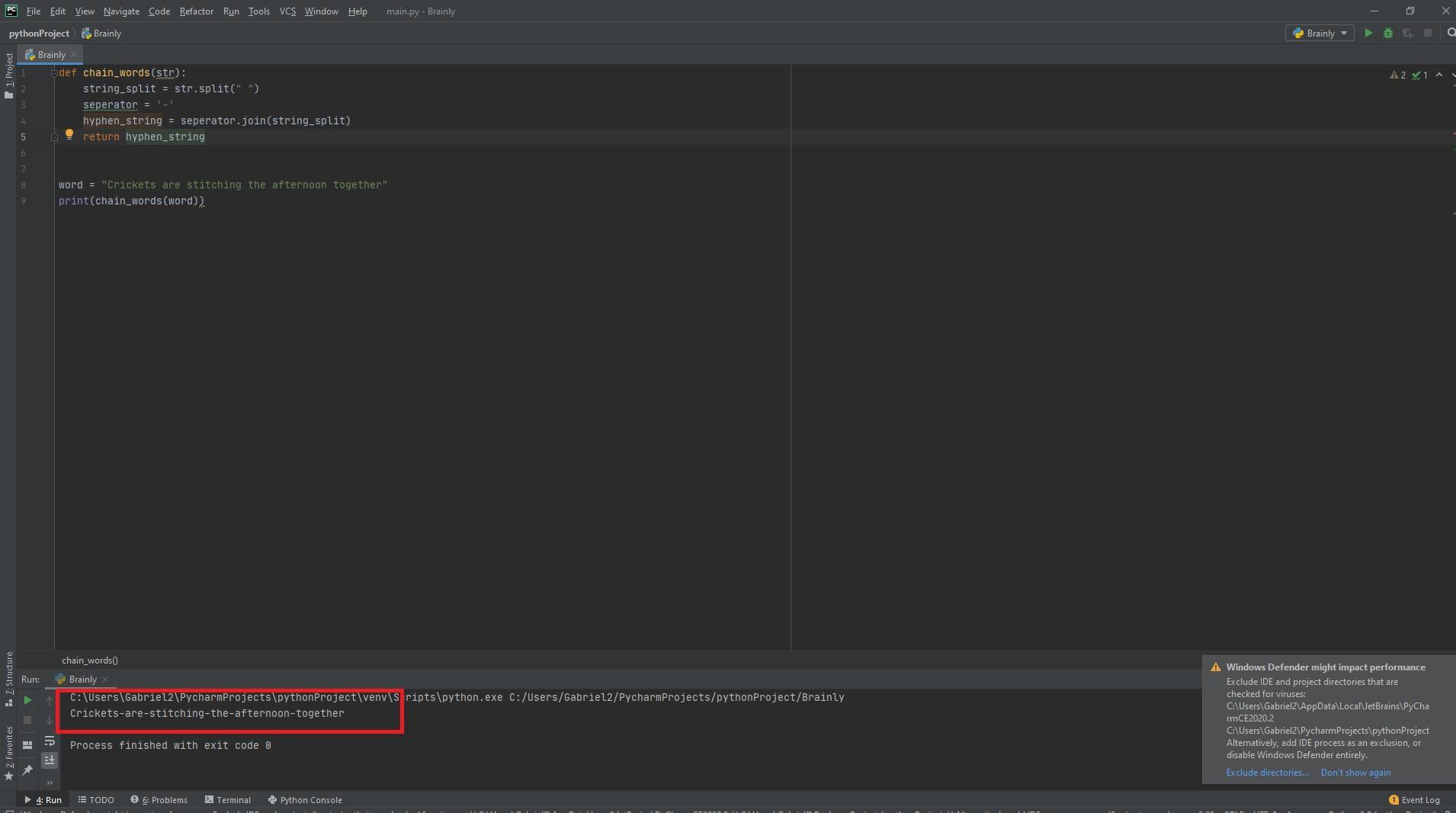Viewport: 1456px width, 813px height.
Task: Switch to the Terminal tab
Action: click(x=228, y=800)
